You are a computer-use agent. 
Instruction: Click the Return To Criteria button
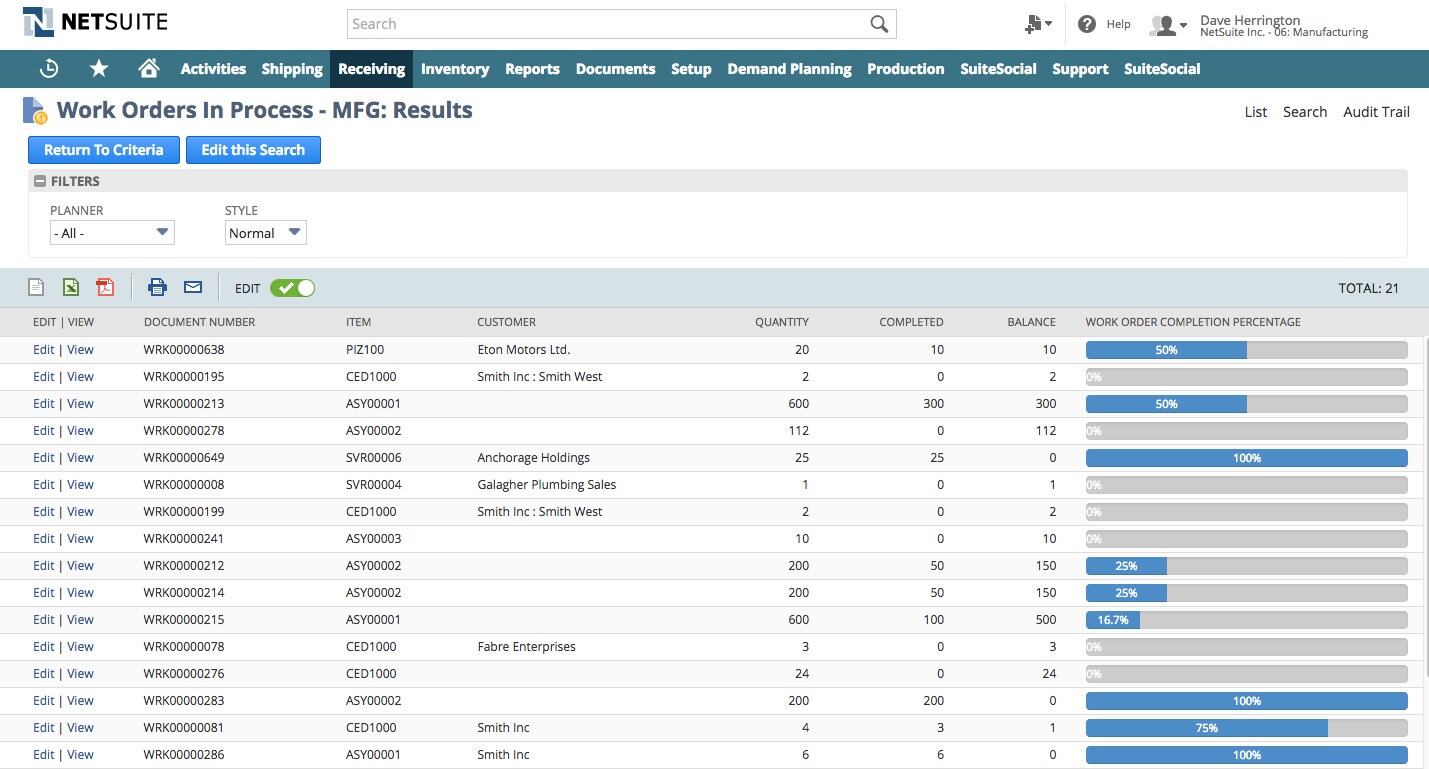pyautogui.click(x=104, y=150)
